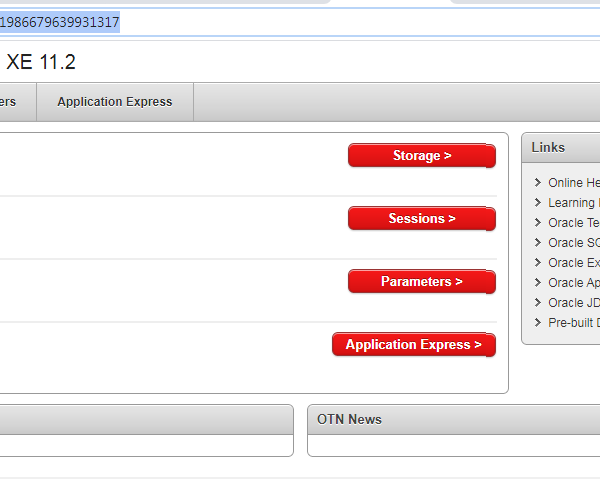Click the chevron arrow beside Oracle JD
This screenshot has width=600, height=489.
click(538, 302)
